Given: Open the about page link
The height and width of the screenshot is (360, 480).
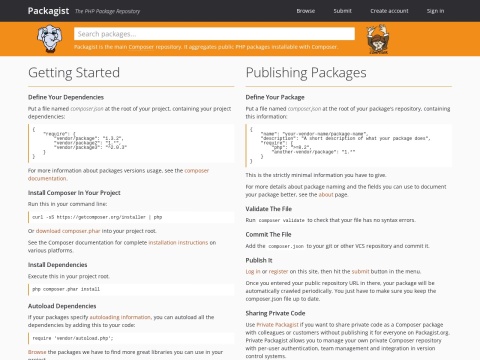Looking at the screenshot, I should pos(326,195).
